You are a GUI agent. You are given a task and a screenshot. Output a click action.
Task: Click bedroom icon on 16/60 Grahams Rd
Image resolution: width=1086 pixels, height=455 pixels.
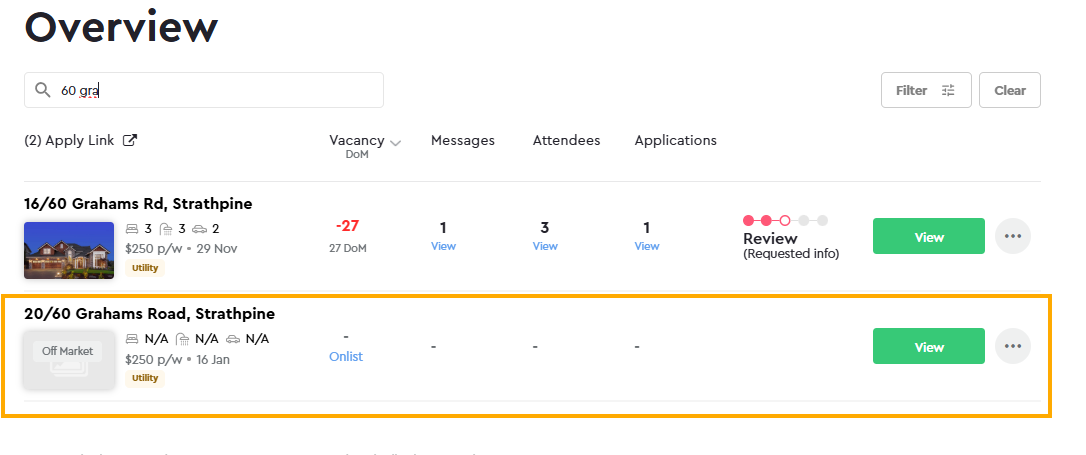133,229
